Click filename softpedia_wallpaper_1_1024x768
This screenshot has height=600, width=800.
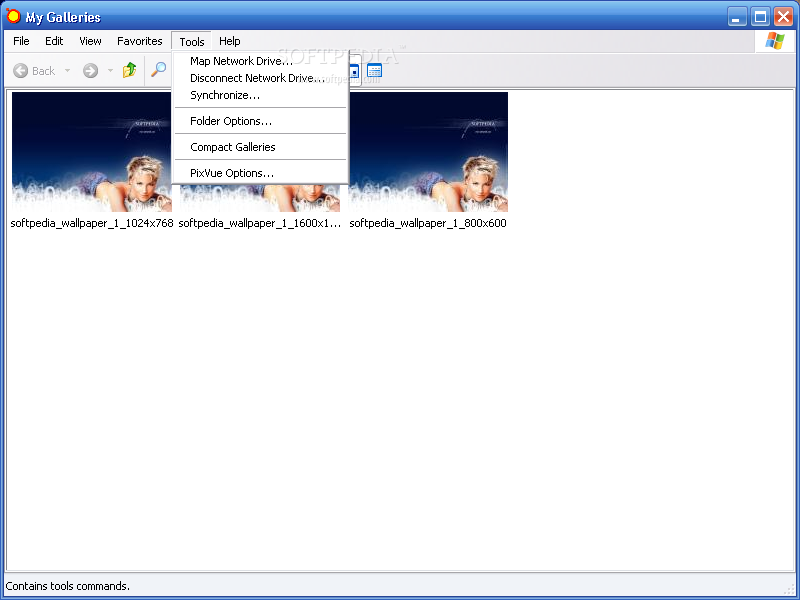pos(92,223)
